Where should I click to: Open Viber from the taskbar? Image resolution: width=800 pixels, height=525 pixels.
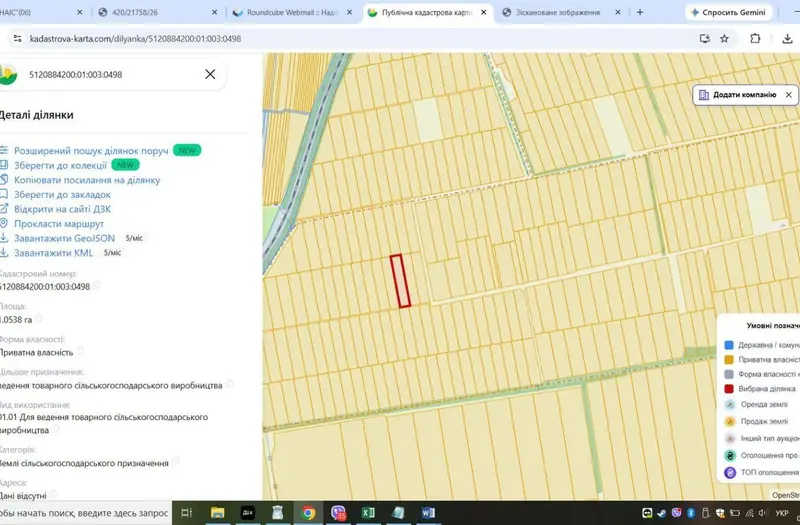338,513
